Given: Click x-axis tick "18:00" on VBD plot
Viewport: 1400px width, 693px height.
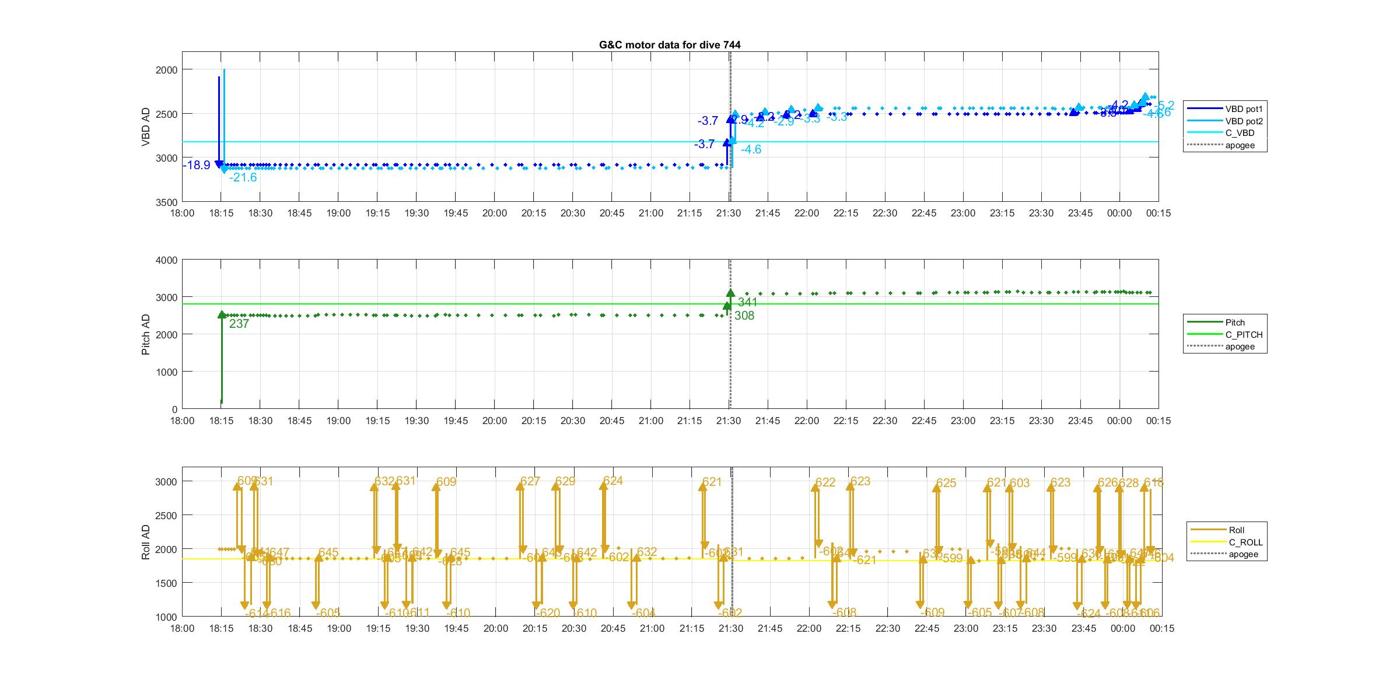Looking at the screenshot, I should [182, 213].
